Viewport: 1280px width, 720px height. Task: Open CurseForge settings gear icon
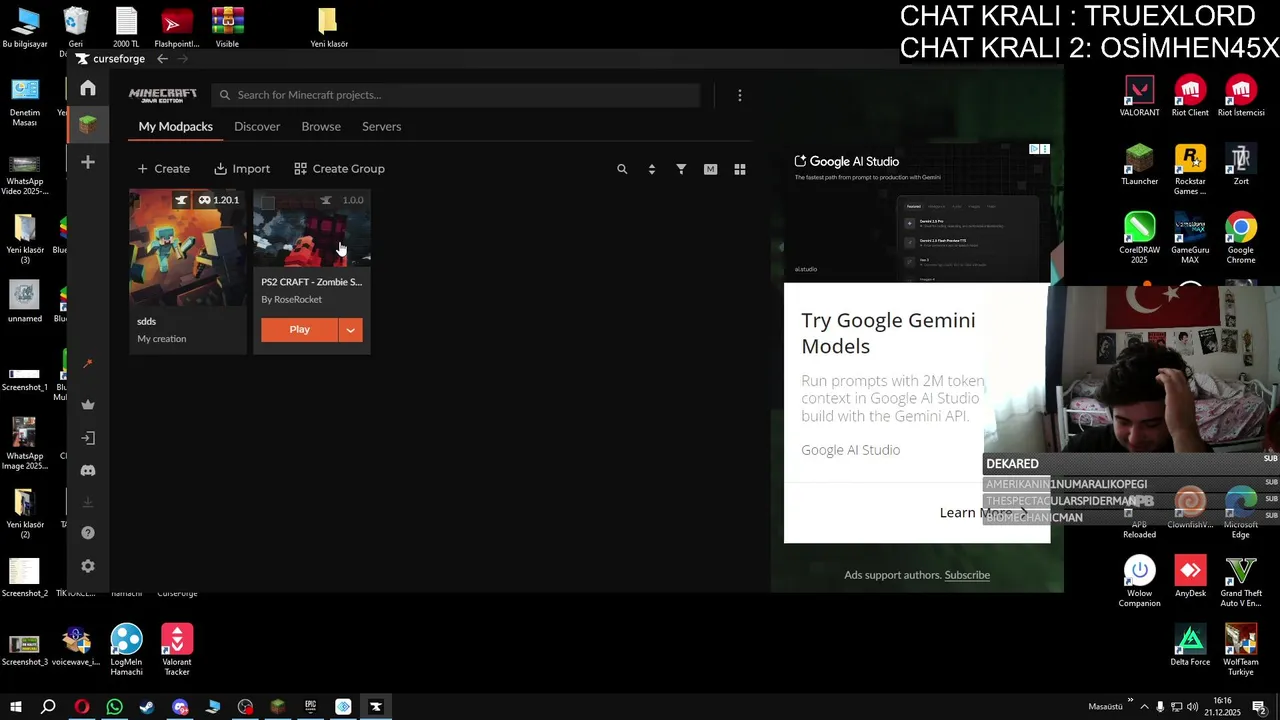pyautogui.click(x=88, y=566)
